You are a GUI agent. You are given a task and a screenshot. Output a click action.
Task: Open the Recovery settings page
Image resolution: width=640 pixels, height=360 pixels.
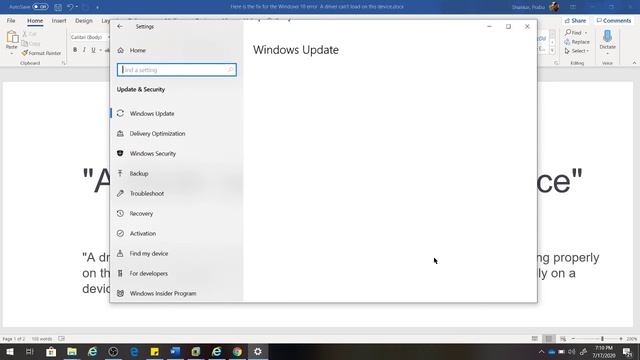tap(141, 213)
